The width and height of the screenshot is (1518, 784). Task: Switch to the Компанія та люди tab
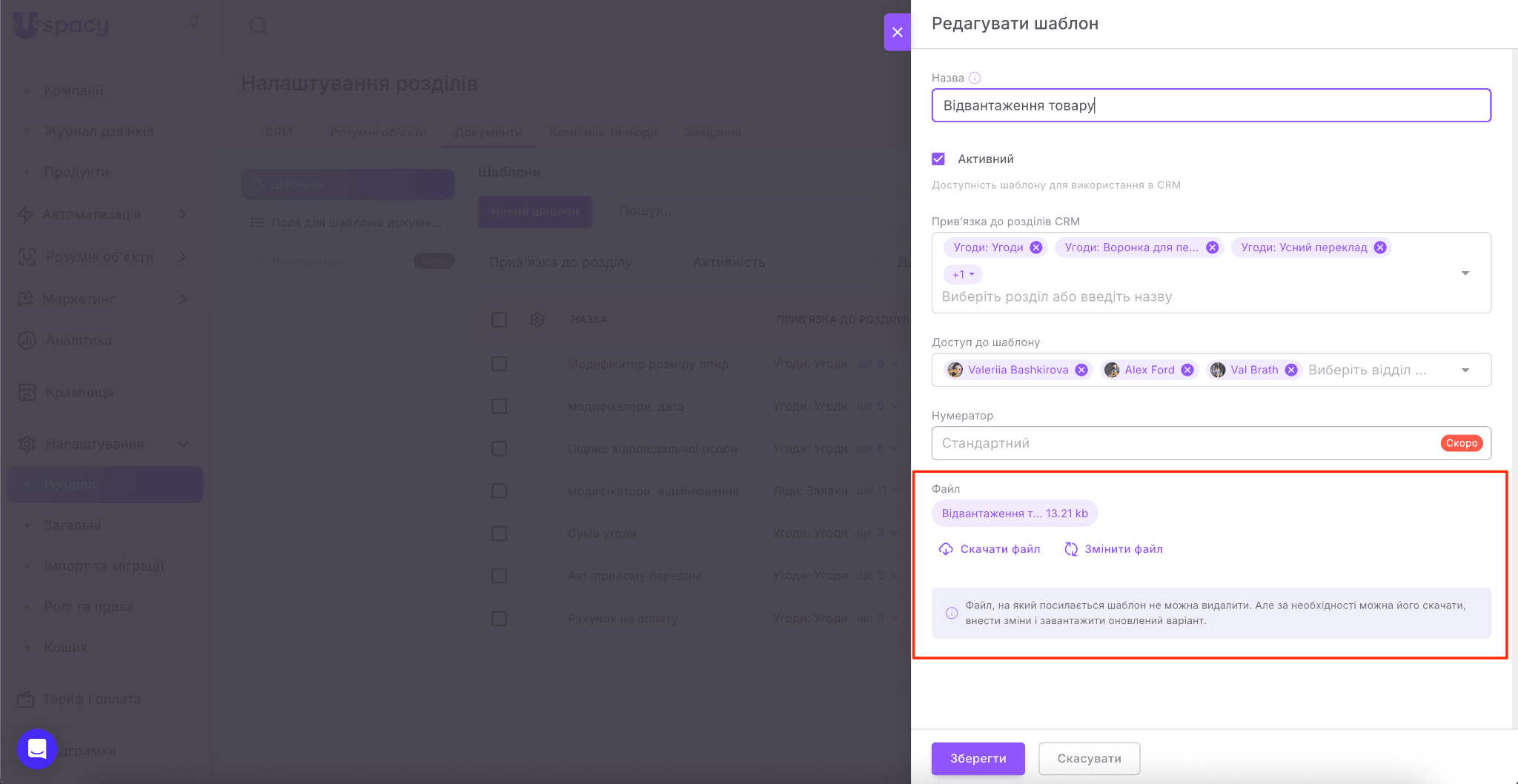coord(603,132)
